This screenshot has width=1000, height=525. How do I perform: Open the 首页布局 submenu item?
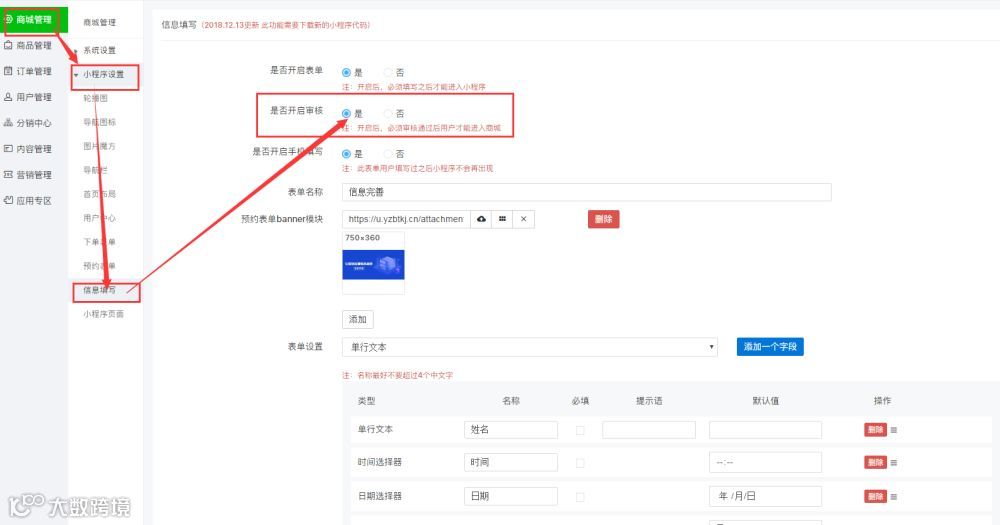coord(99,194)
